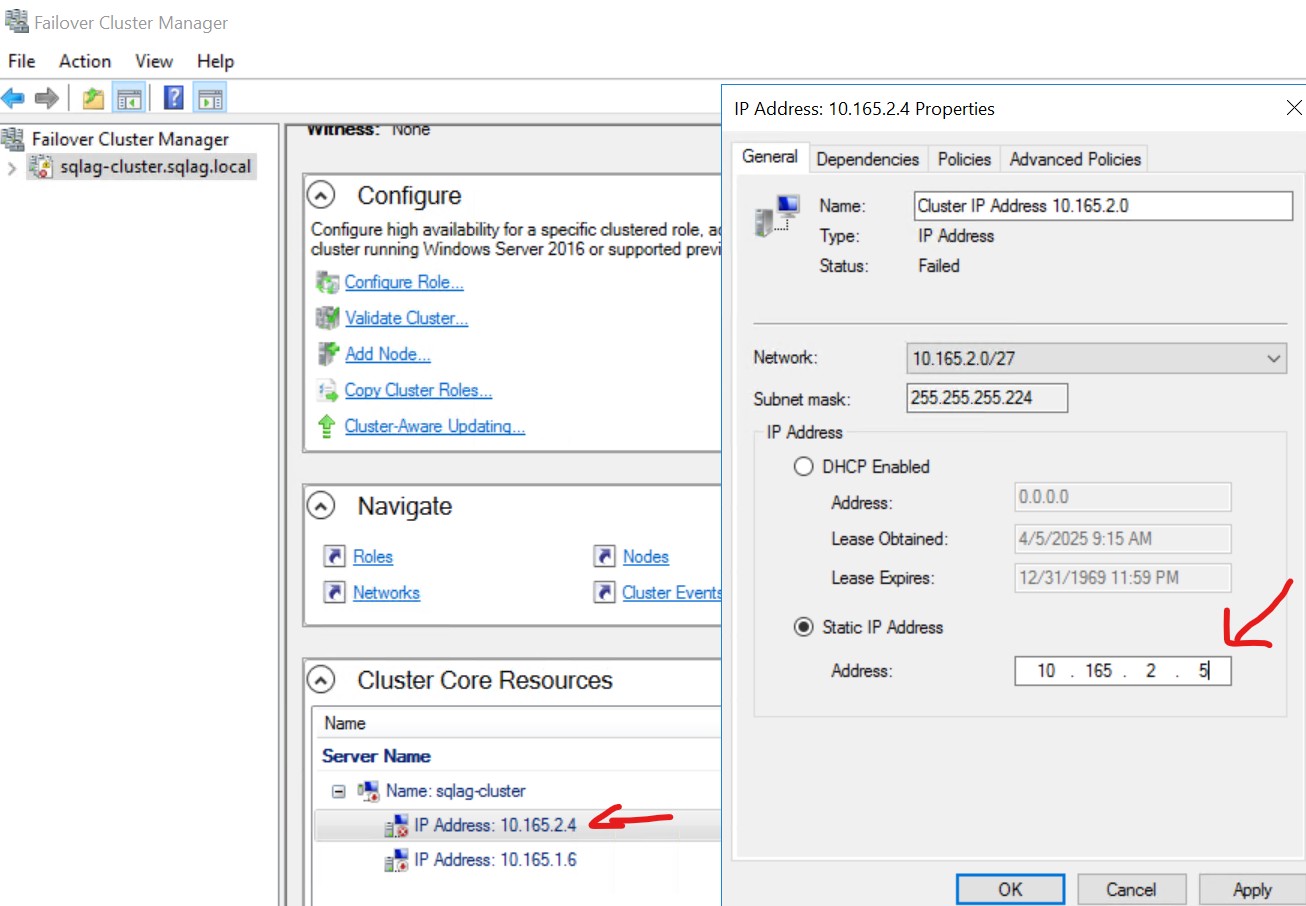
Task: Click the Cancel button
Action: point(1131,889)
